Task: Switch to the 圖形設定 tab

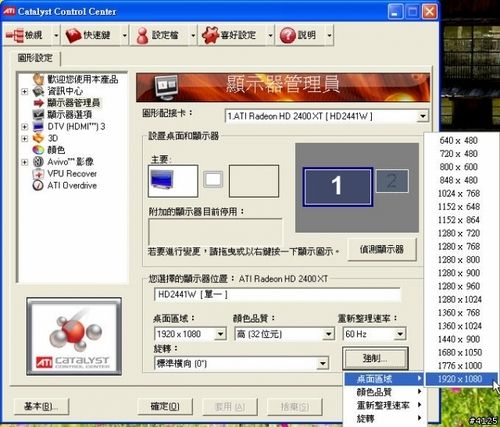Action: click(35, 58)
